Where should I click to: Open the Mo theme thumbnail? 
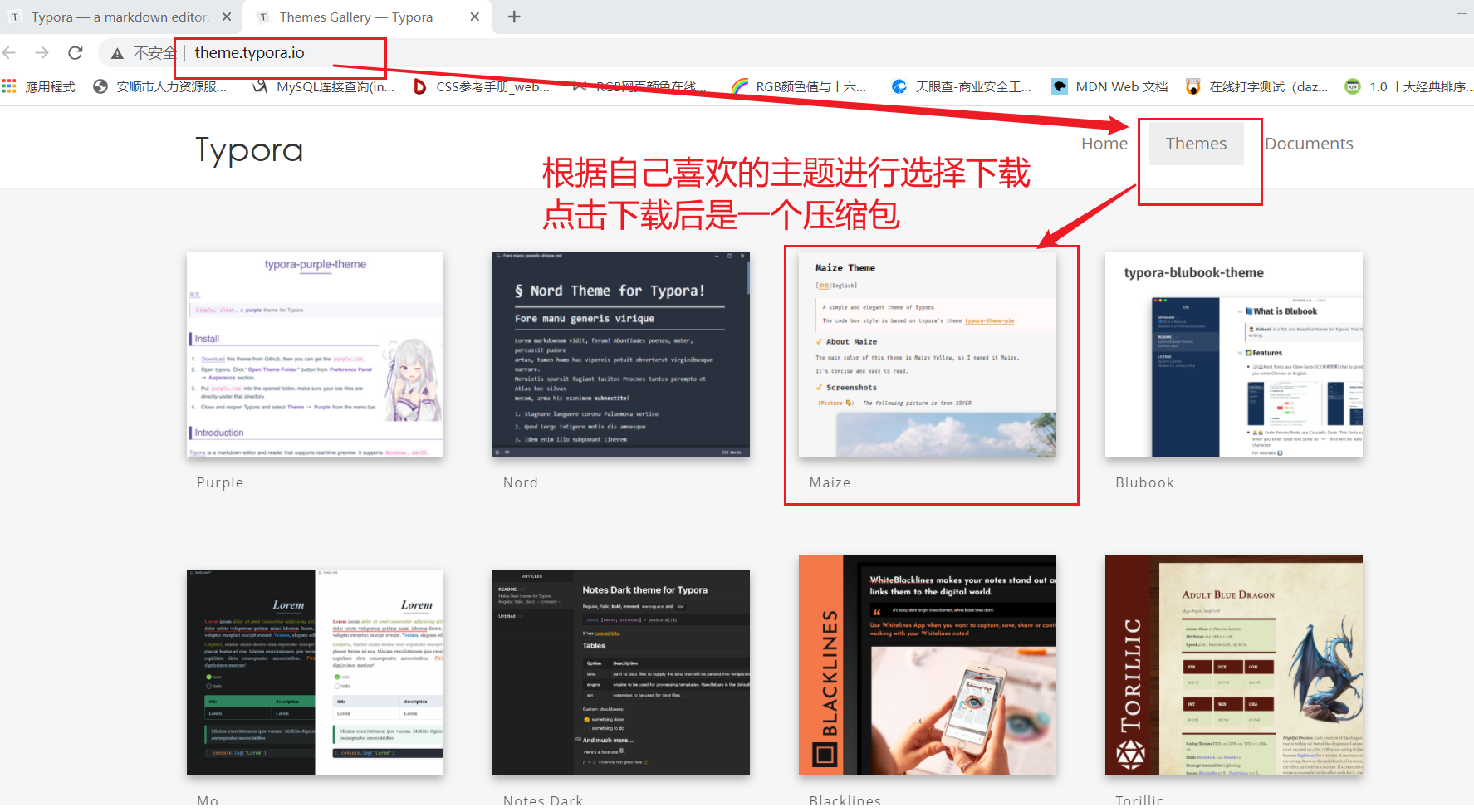coord(315,673)
